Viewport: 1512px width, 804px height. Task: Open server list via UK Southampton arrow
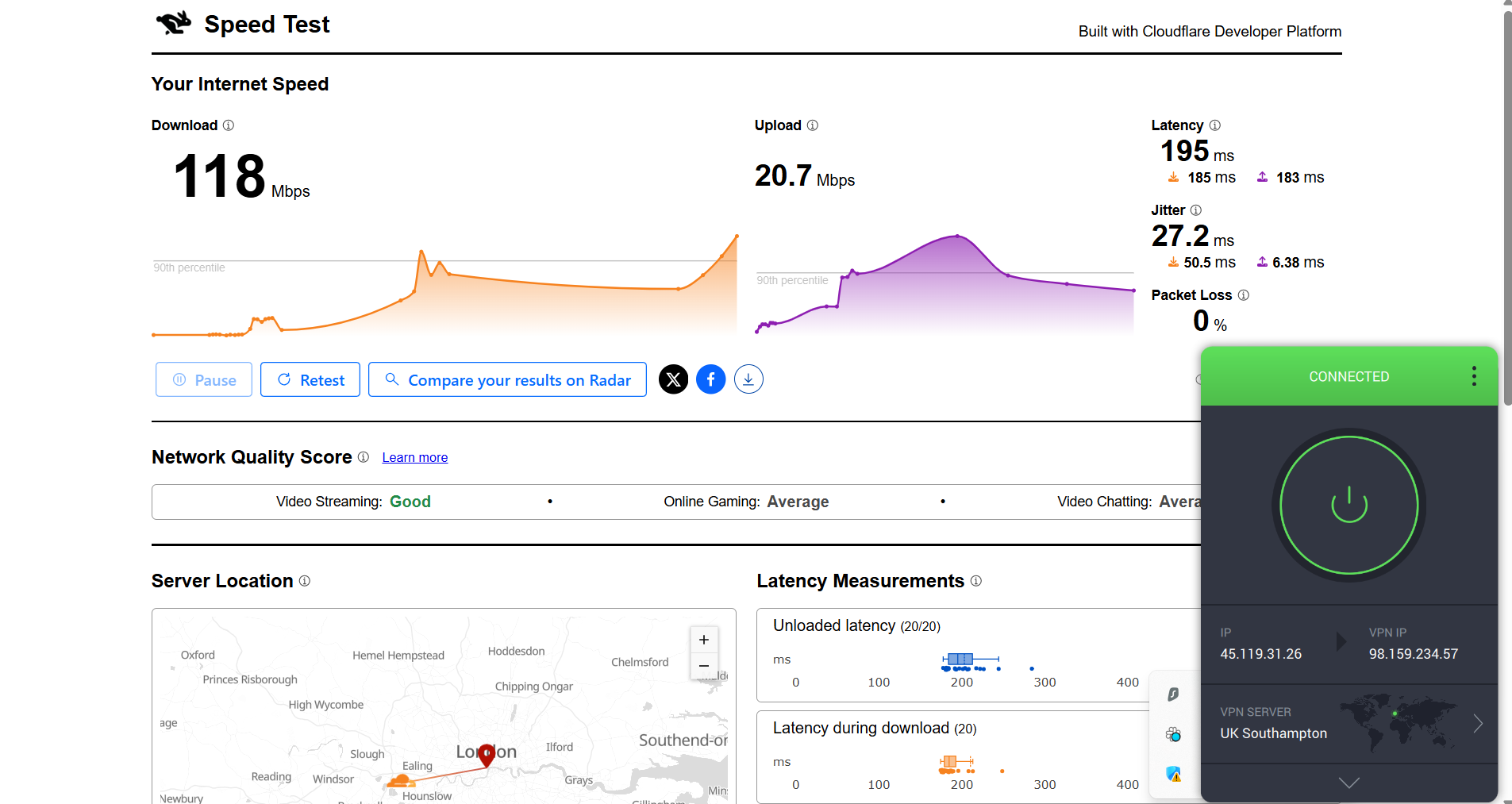[1478, 723]
